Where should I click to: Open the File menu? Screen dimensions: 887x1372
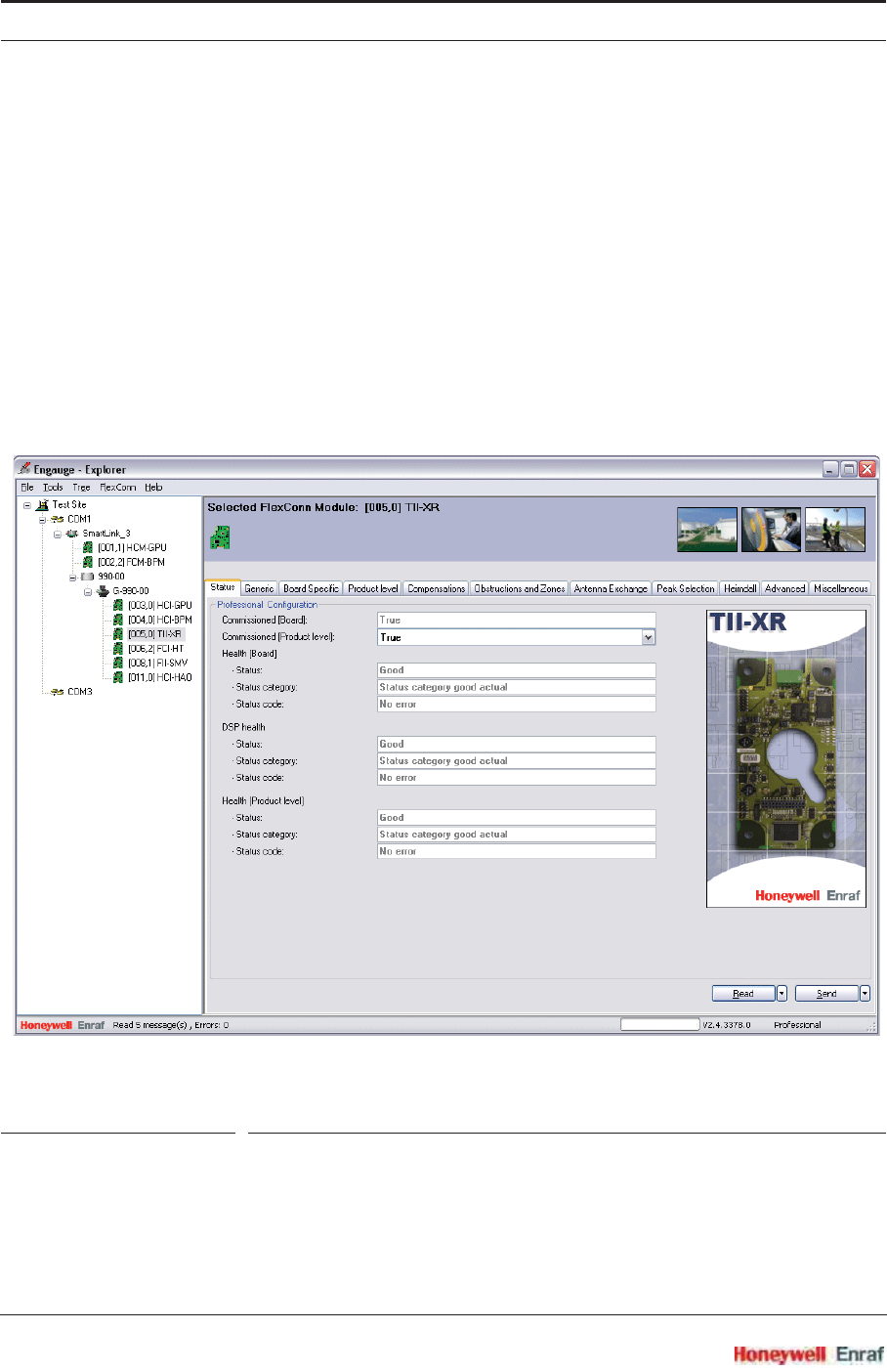(27, 487)
